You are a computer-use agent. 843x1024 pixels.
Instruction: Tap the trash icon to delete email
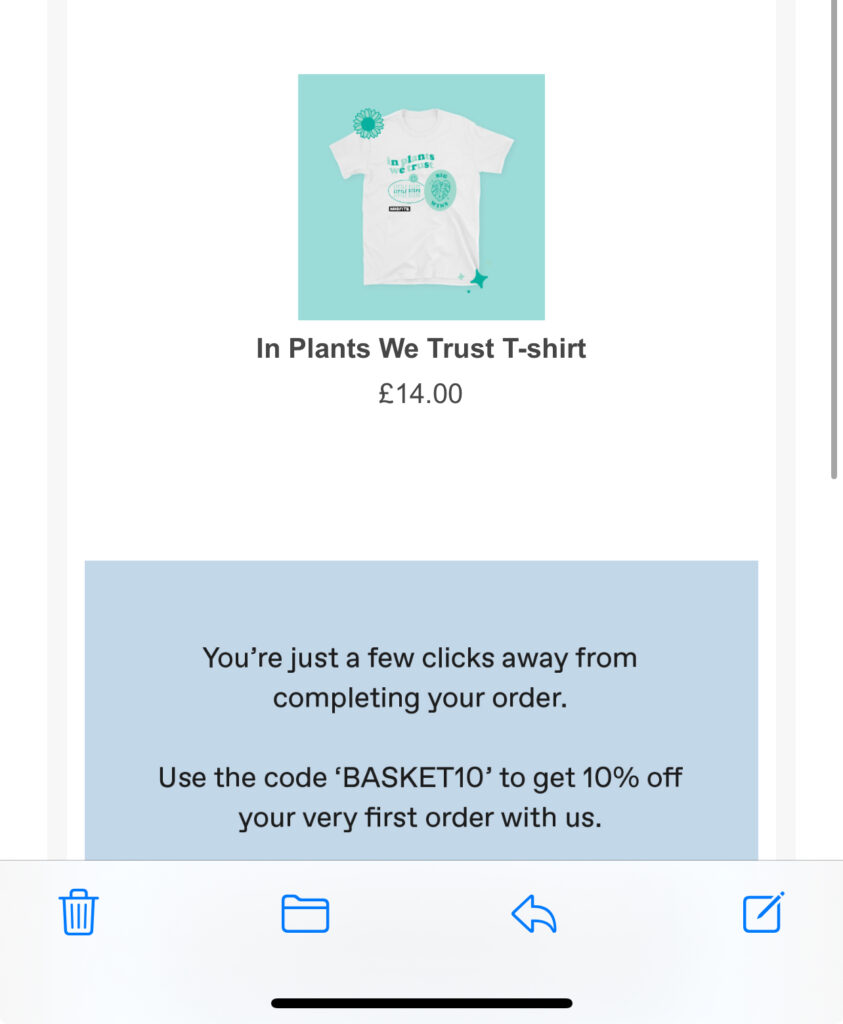pyautogui.click(x=78, y=912)
